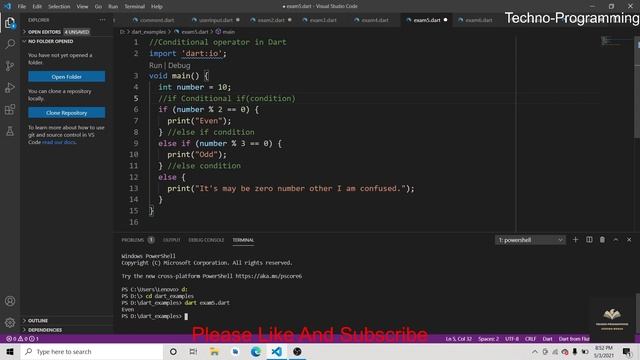Screen dimensions: 640x360
Task: Click the editor vertical scrollbar
Action: [x=636, y=87]
